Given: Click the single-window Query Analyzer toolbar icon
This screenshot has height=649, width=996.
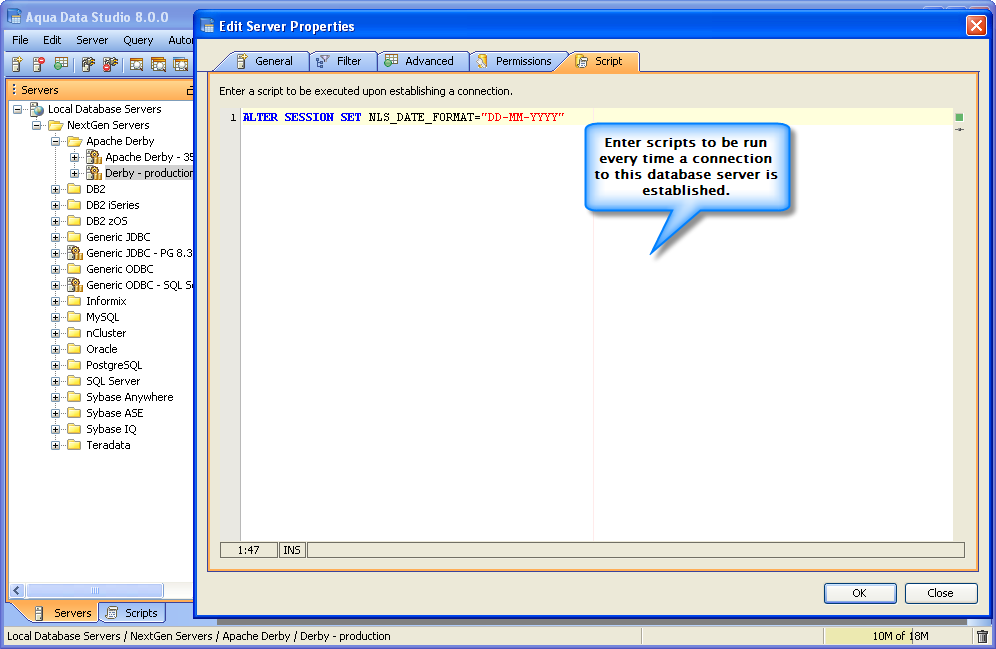Looking at the screenshot, I should click(x=136, y=64).
